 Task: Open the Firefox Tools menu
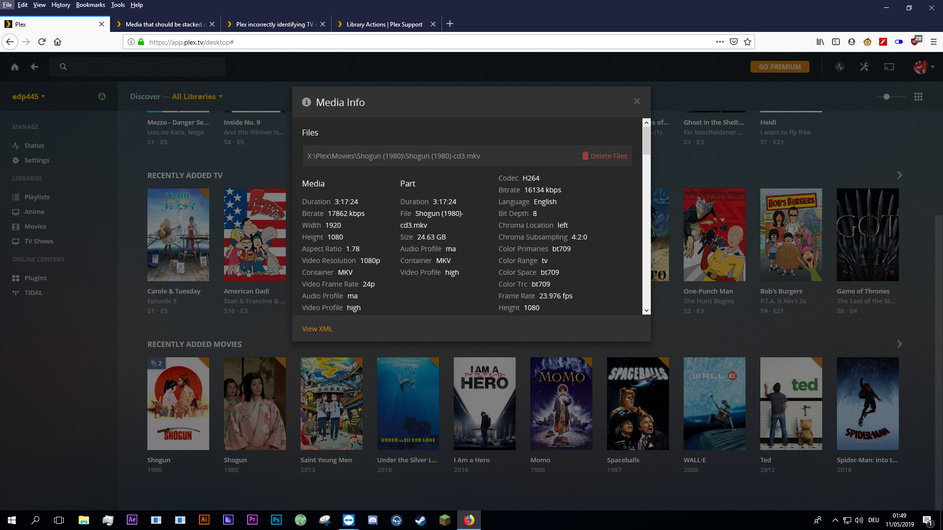tap(118, 5)
